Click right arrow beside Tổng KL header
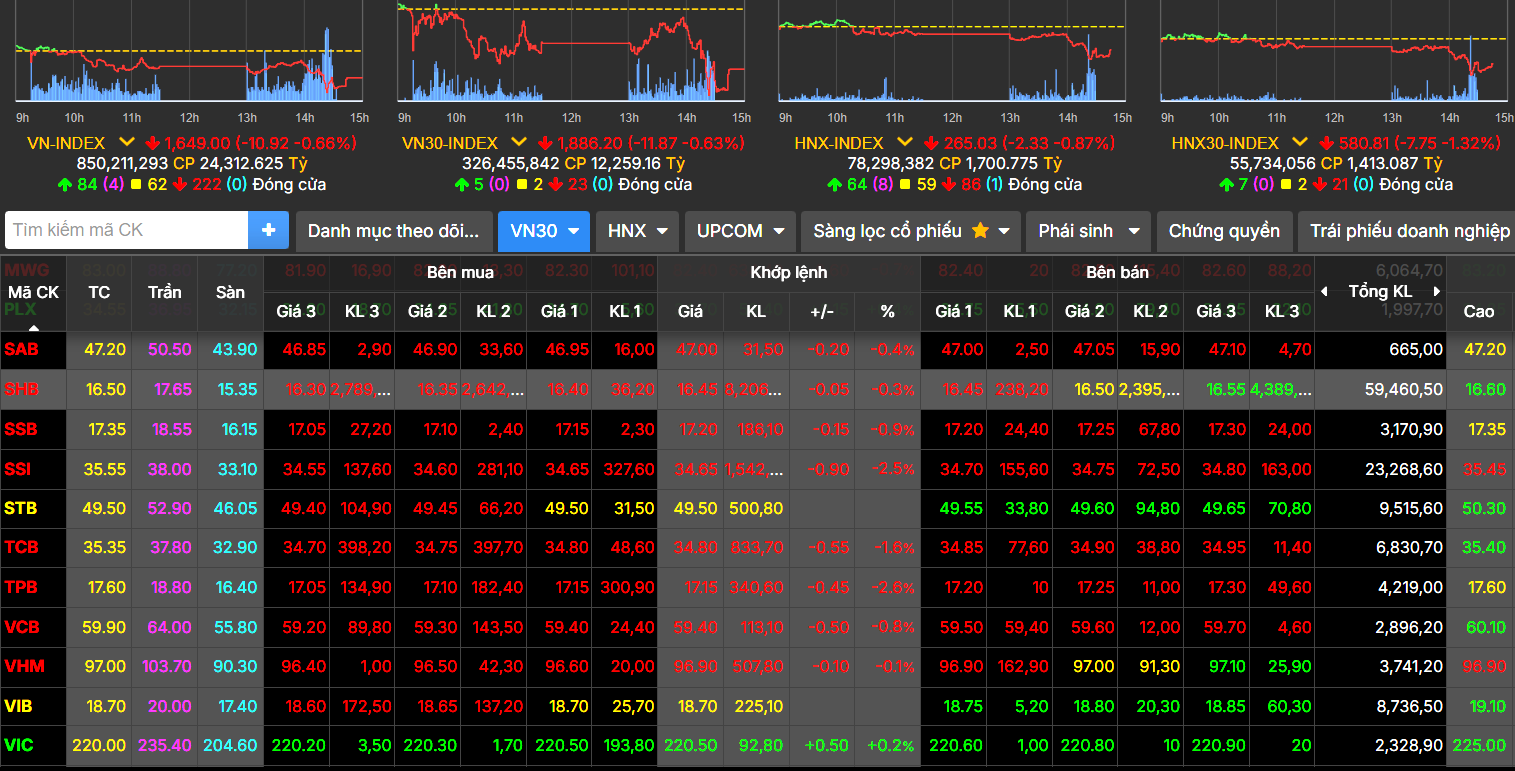 (x=1437, y=292)
